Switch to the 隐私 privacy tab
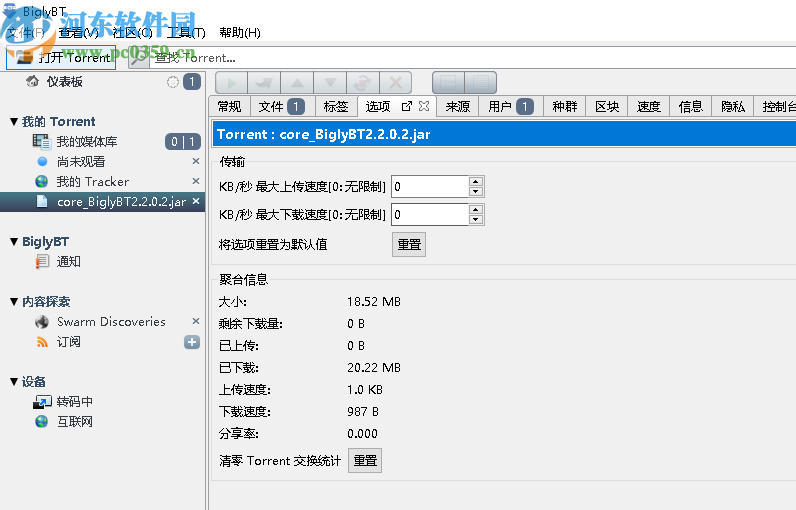Image resolution: width=796 pixels, height=510 pixels. 733,107
